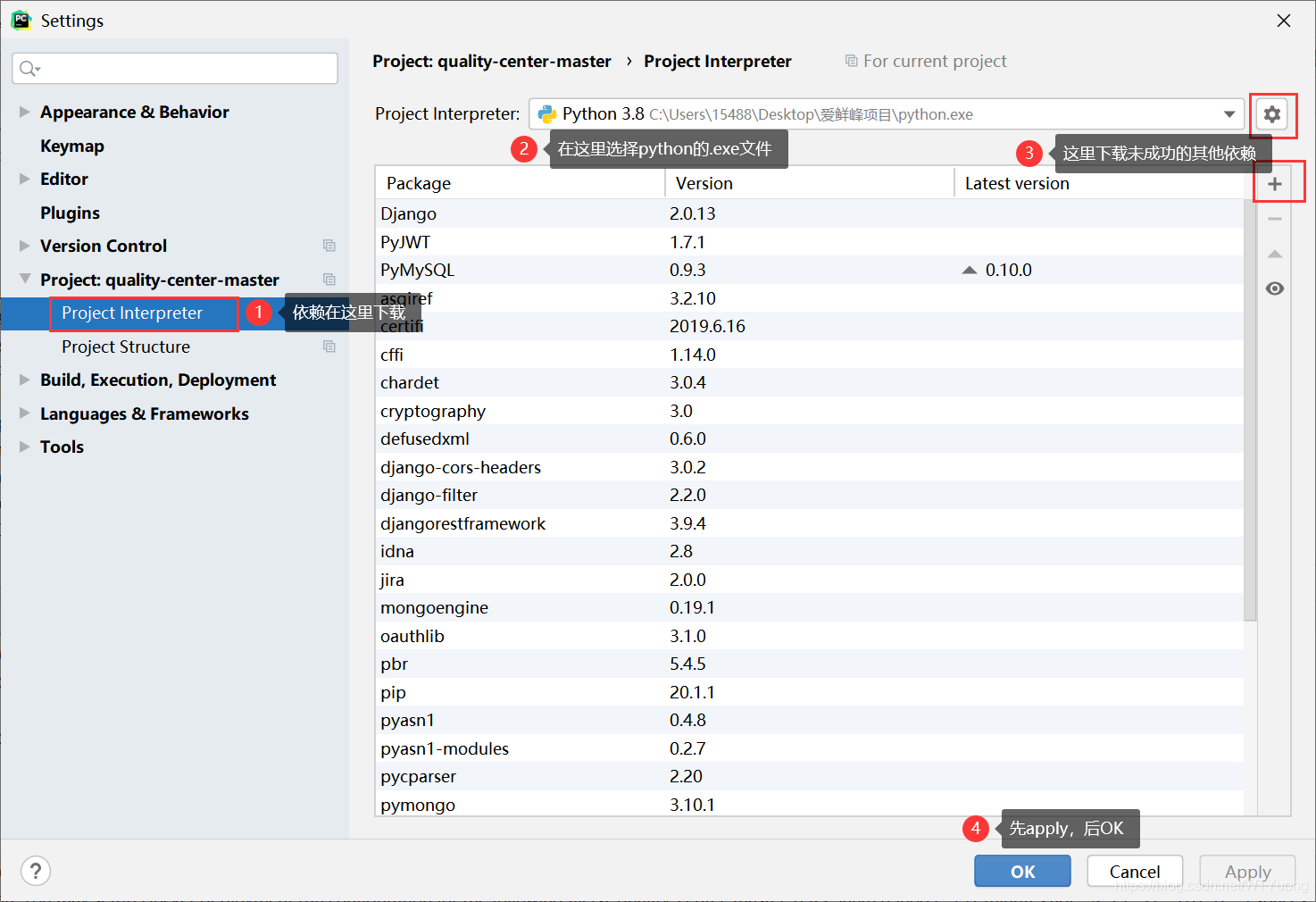1316x902 pixels.
Task: Expand the Appearance & Behavior section
Action: 24,112
